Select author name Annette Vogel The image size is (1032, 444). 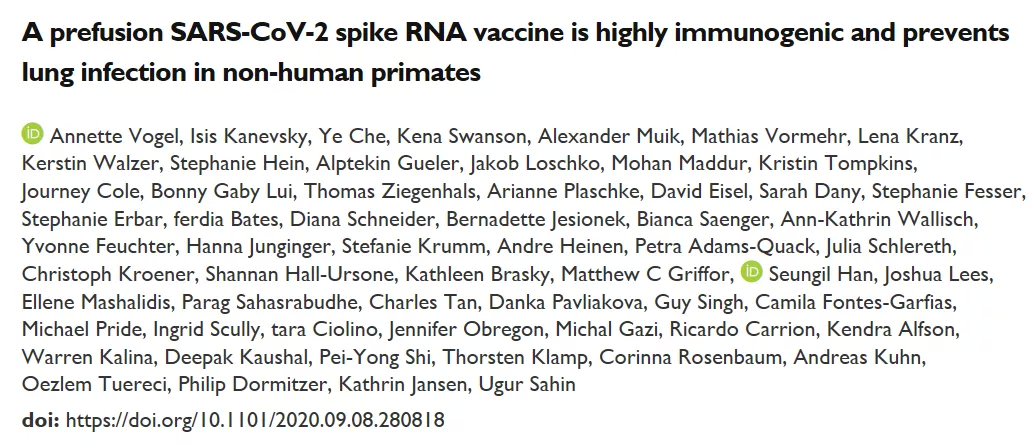tap(115, 136)
